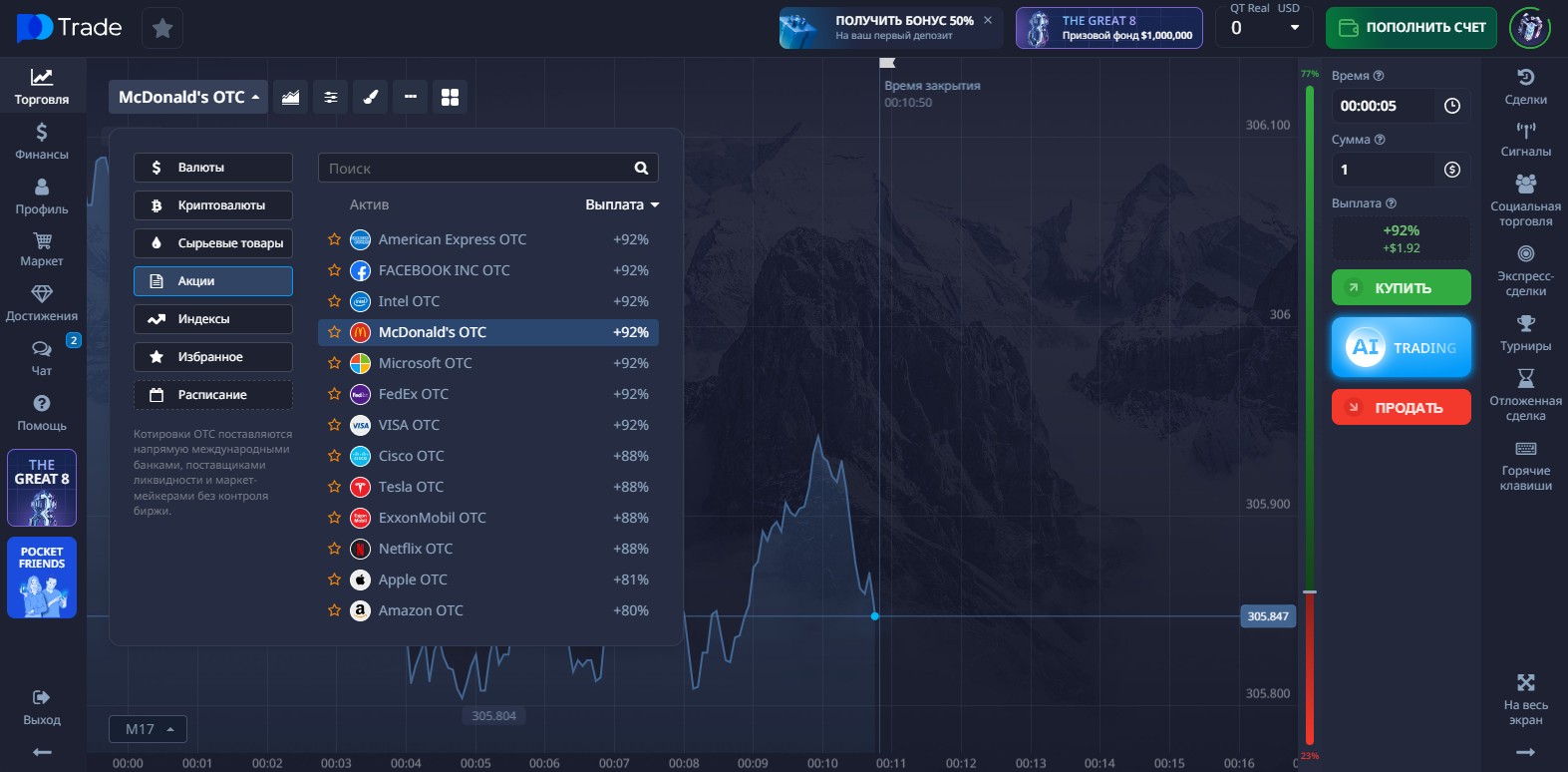1568x772 pixels.
Task: Select the Избранное category
Action: pyautogui.click(x=213, y=357)
